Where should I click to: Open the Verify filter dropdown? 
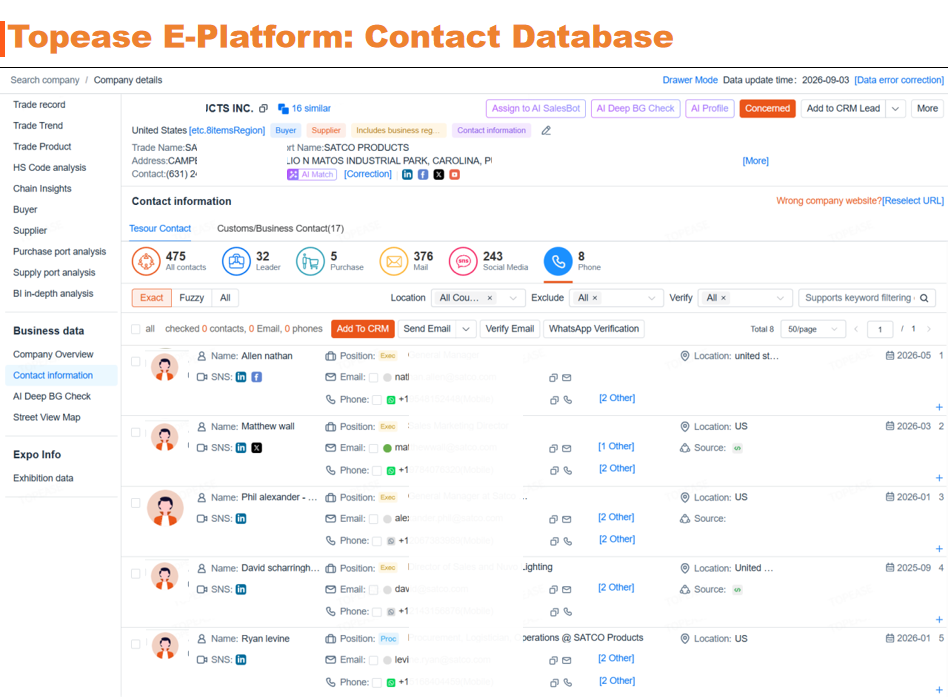tap(745, 298)
